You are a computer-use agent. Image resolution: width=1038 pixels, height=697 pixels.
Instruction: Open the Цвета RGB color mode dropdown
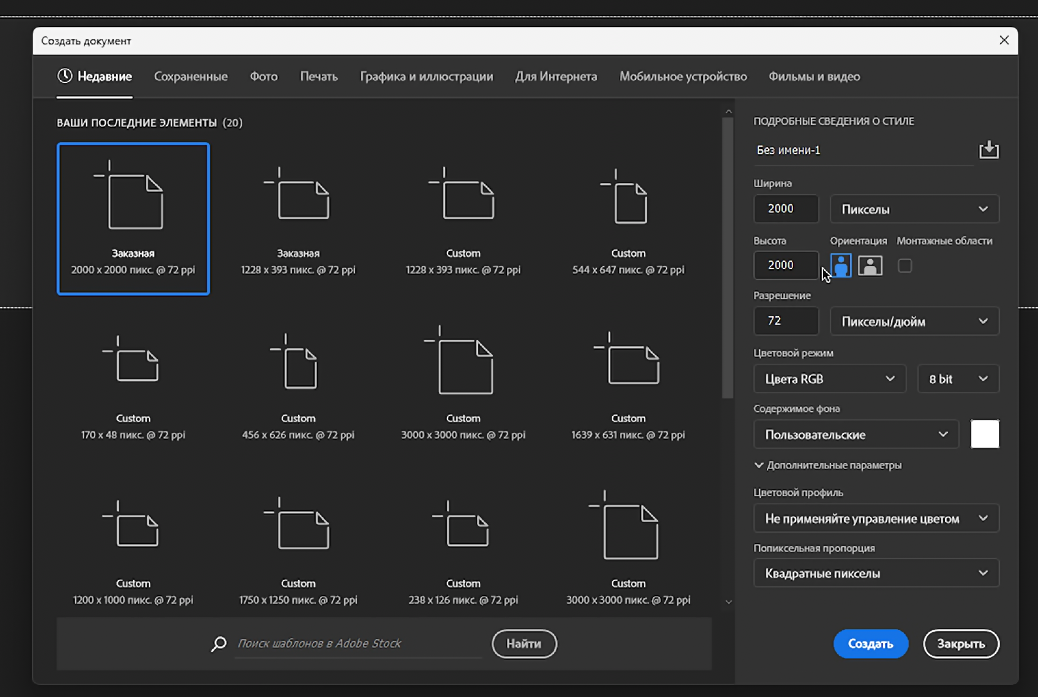pos(830,379)
